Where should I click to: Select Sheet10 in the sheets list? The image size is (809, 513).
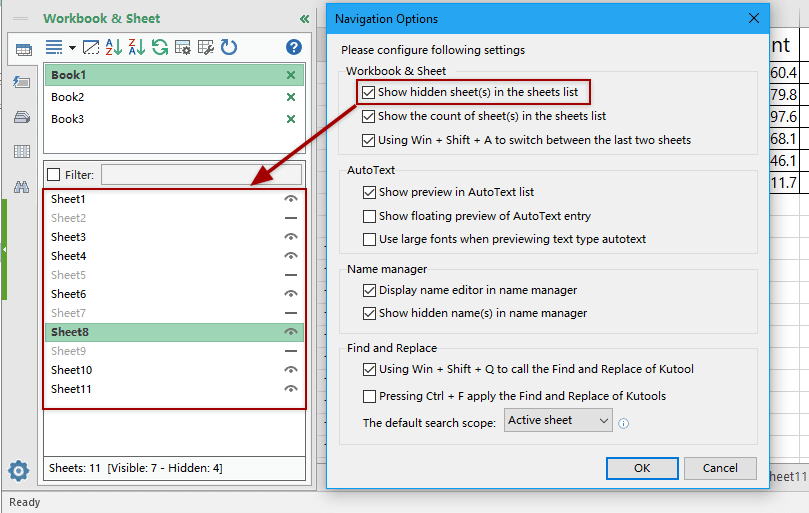click(71, 370)
